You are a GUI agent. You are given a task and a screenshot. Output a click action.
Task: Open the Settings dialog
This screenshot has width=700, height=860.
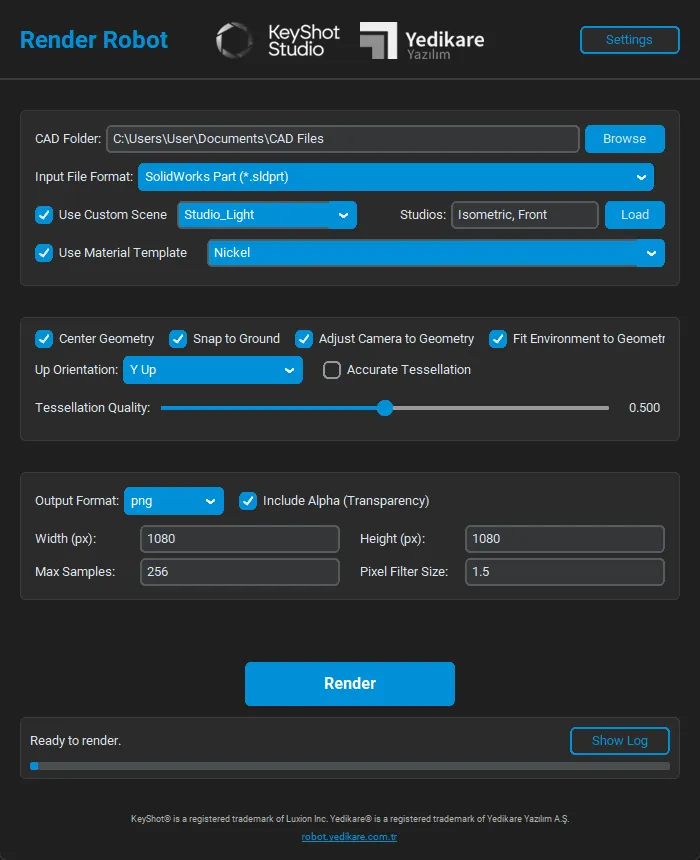tap(629, 40)
